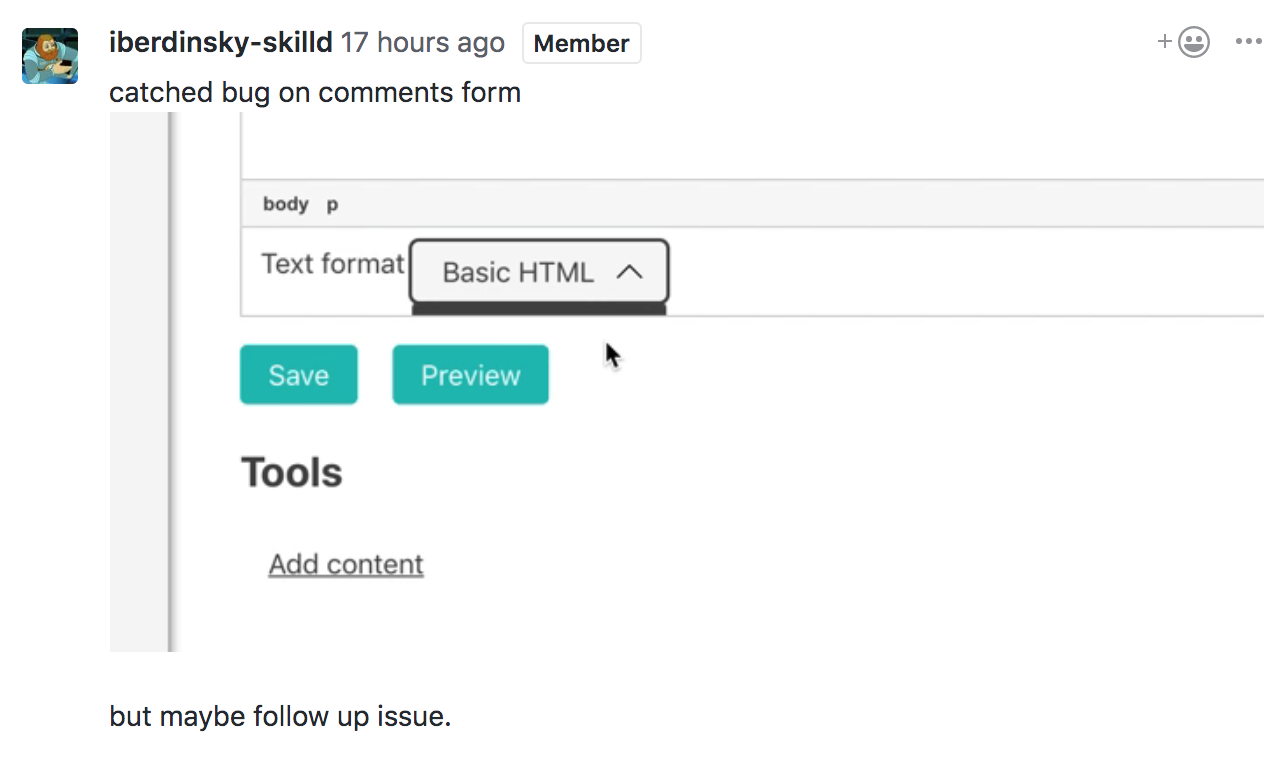Screen dimensions: 1280x772
Task: Open iberdinsky-skilld's profile link
Action: click(x=220, y=43)
